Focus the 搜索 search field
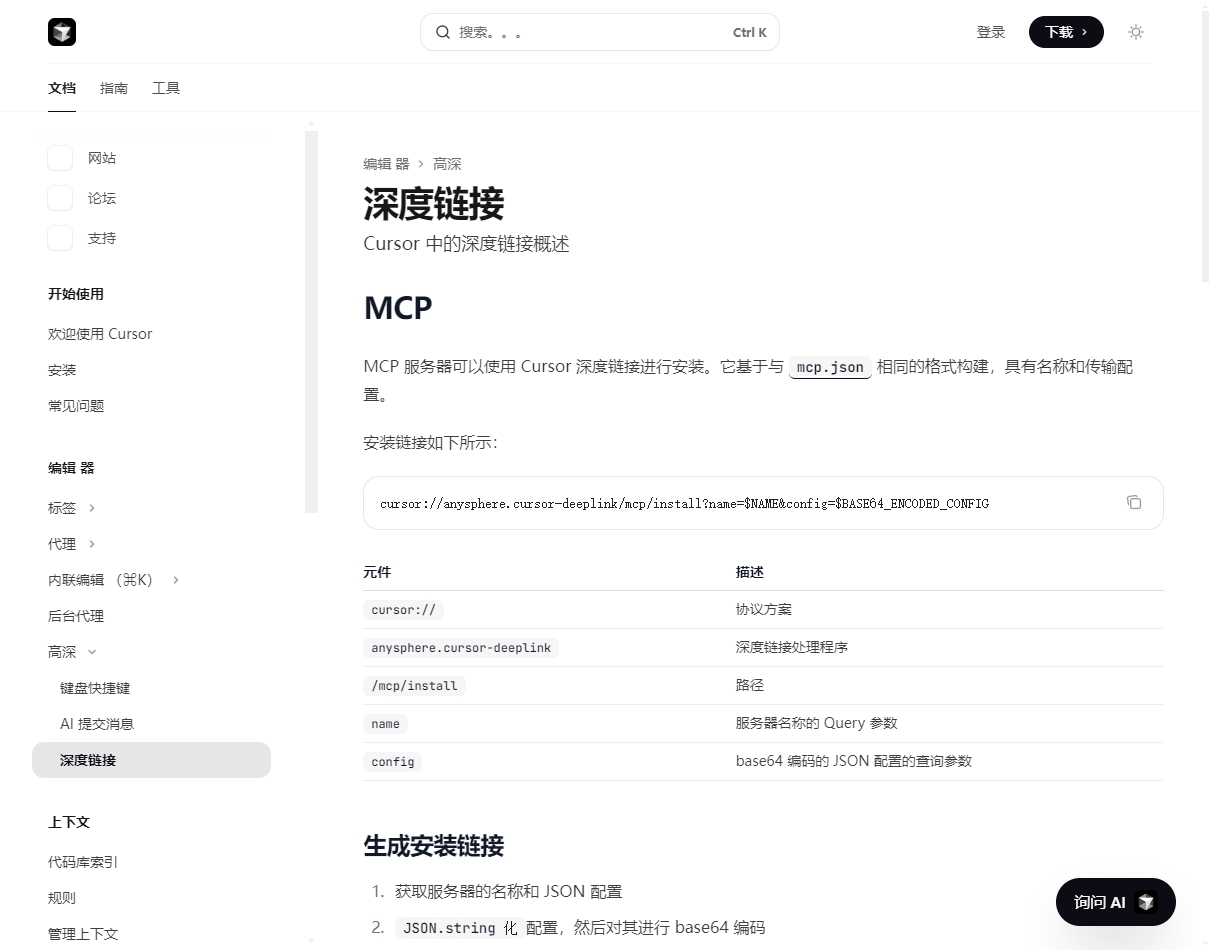1211x950 pixels. click(x=600, y=32)
